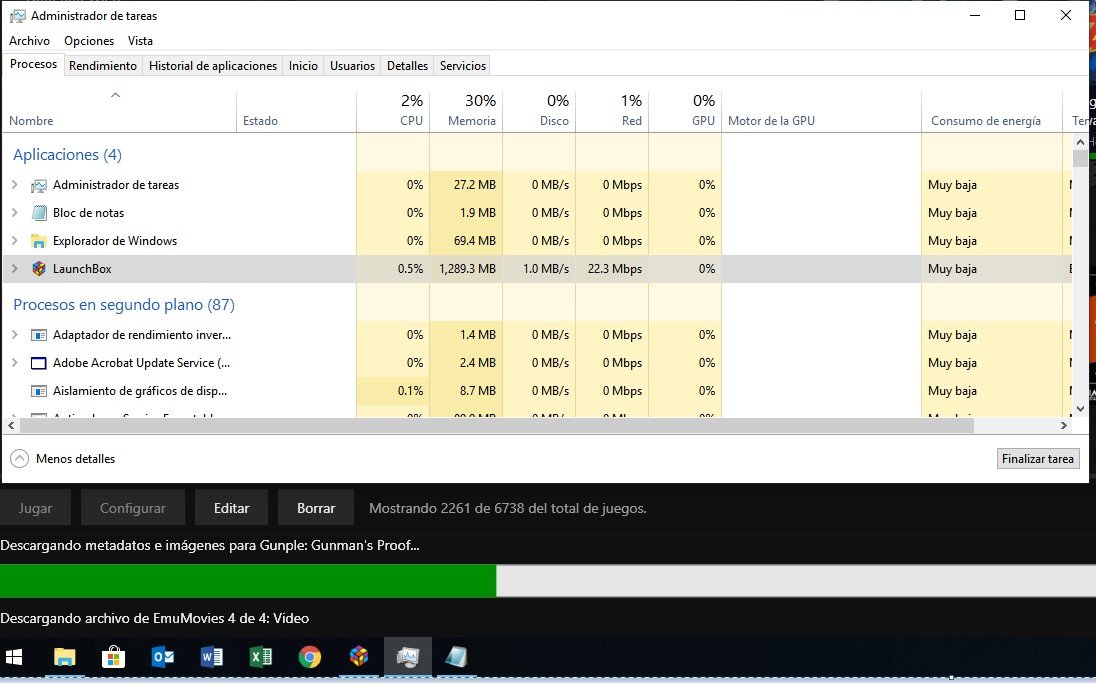Open the Vista menu
This screenshot has width=1096, height=683.
pyautogui.click(x=140, y=41)
